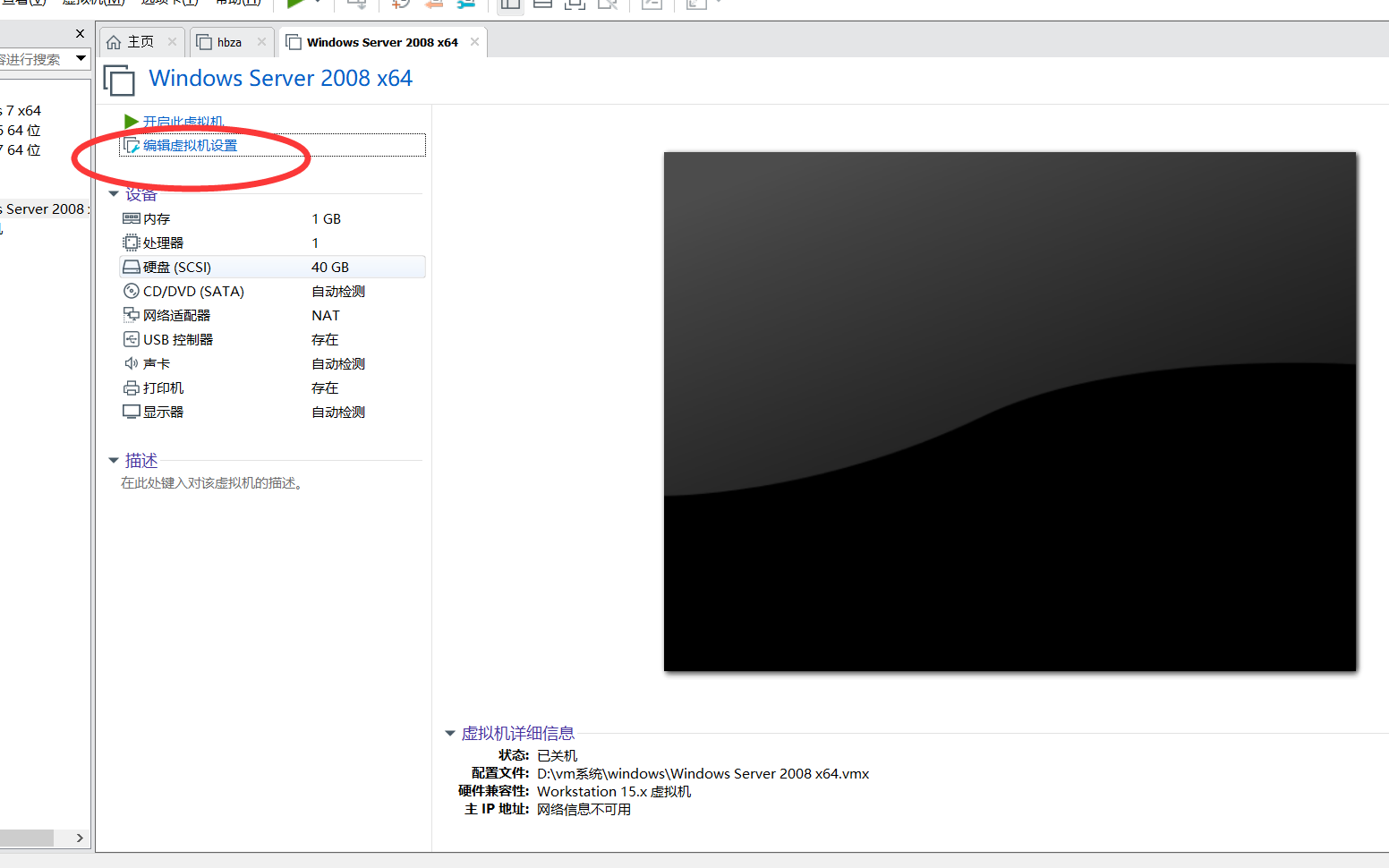The height and width of the screenshot is (868, 1389).
Task: Select the 硬盘 (SCSI) device row
Action: point(272,267)
